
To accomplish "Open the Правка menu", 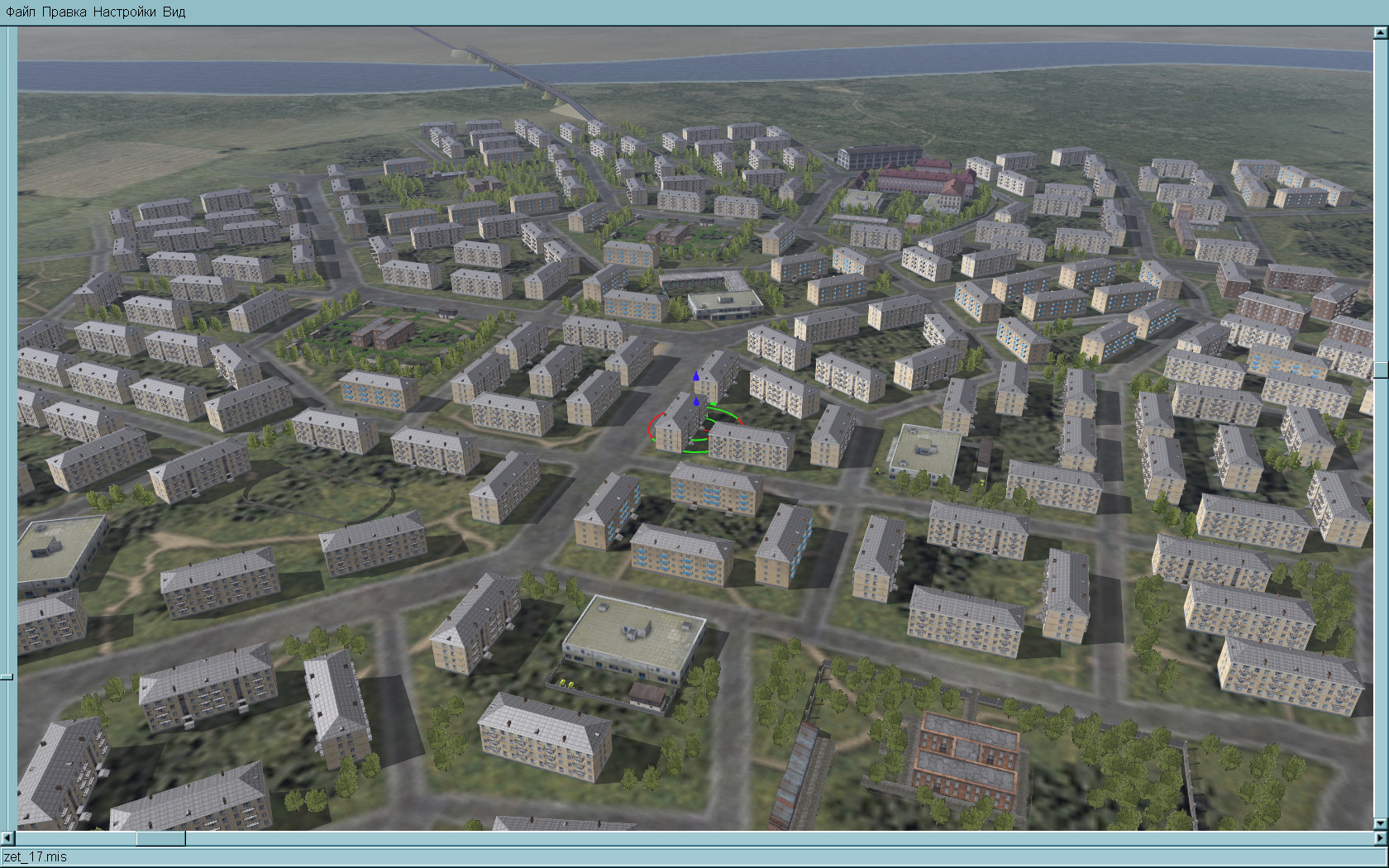I will pos(64,12).
